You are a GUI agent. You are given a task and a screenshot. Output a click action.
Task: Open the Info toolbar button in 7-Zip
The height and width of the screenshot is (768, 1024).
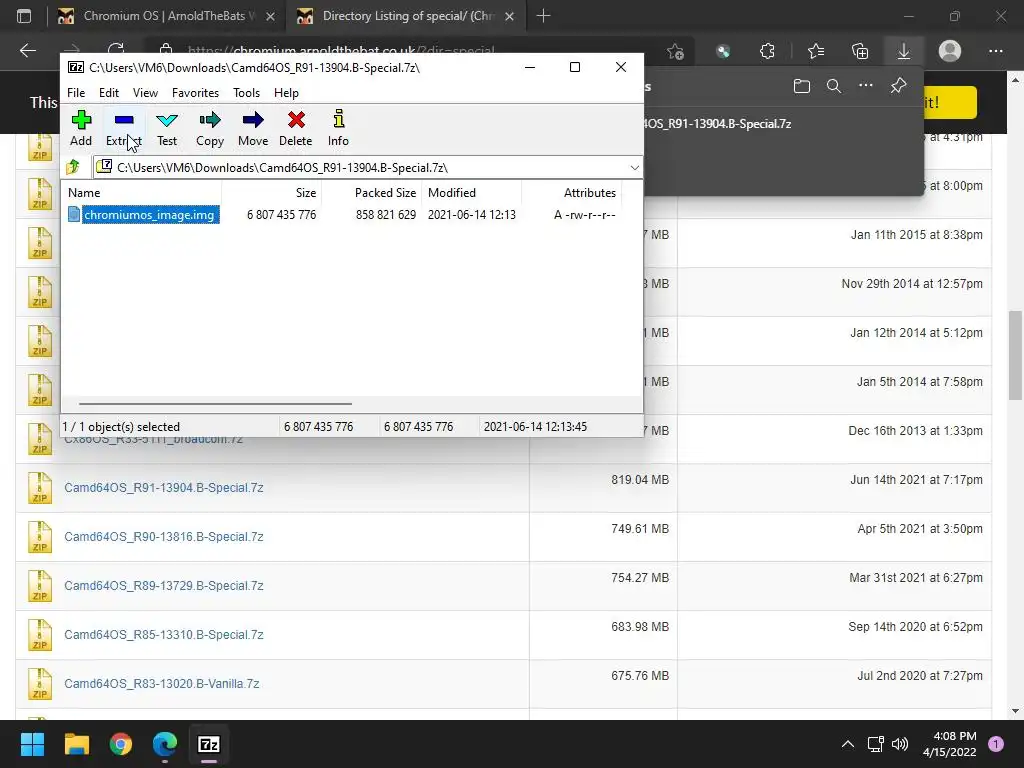click(x=338, y=128)
